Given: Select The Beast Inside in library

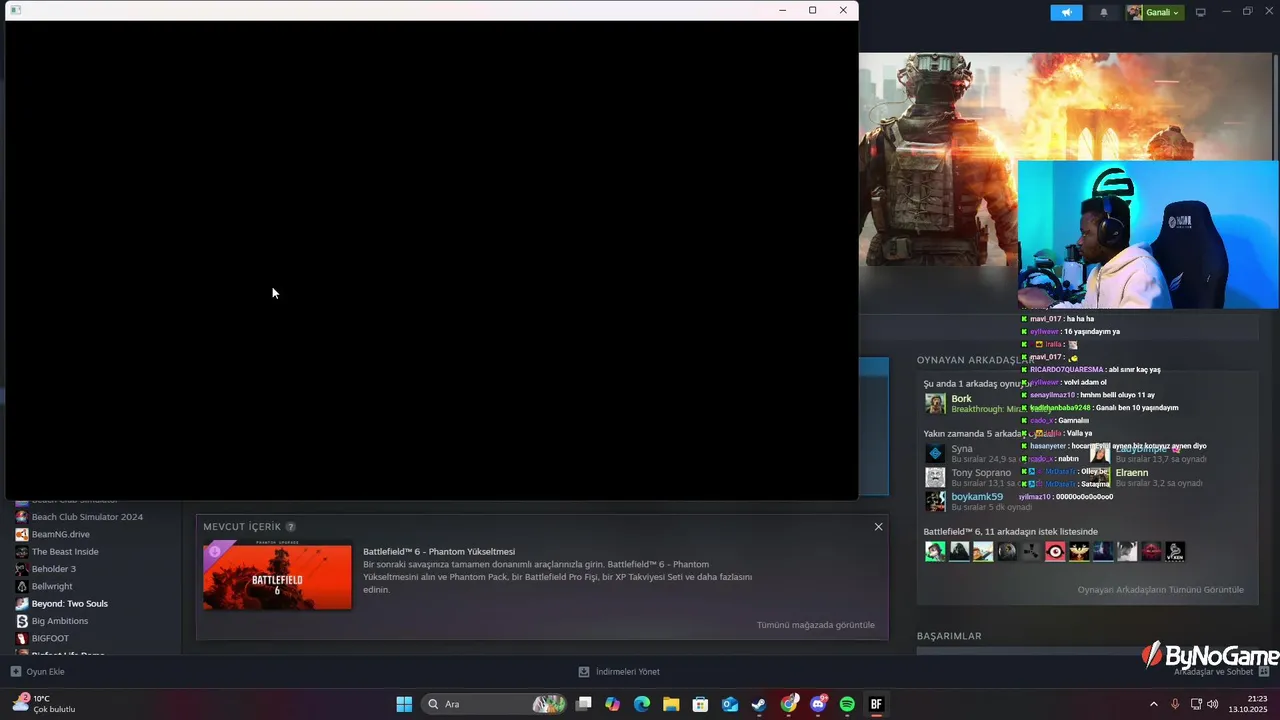Looking at the screenshot, I should point(65,552).
